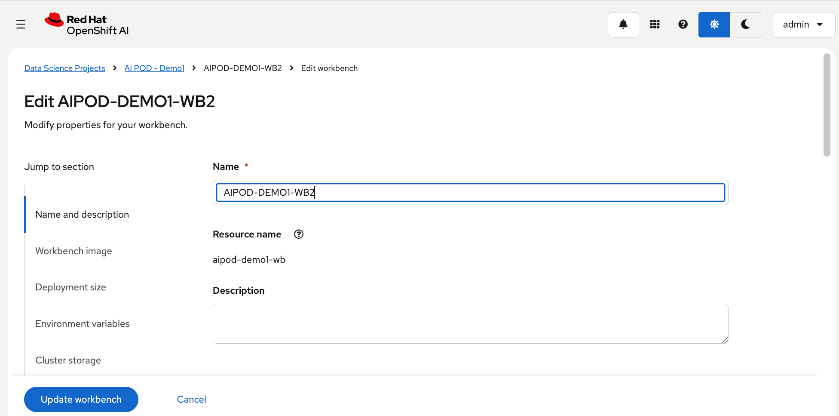This screenshot has height=416, width=839.
Task: Open the AI POD - Demo1 breadcrumb link
Action: 155,68
